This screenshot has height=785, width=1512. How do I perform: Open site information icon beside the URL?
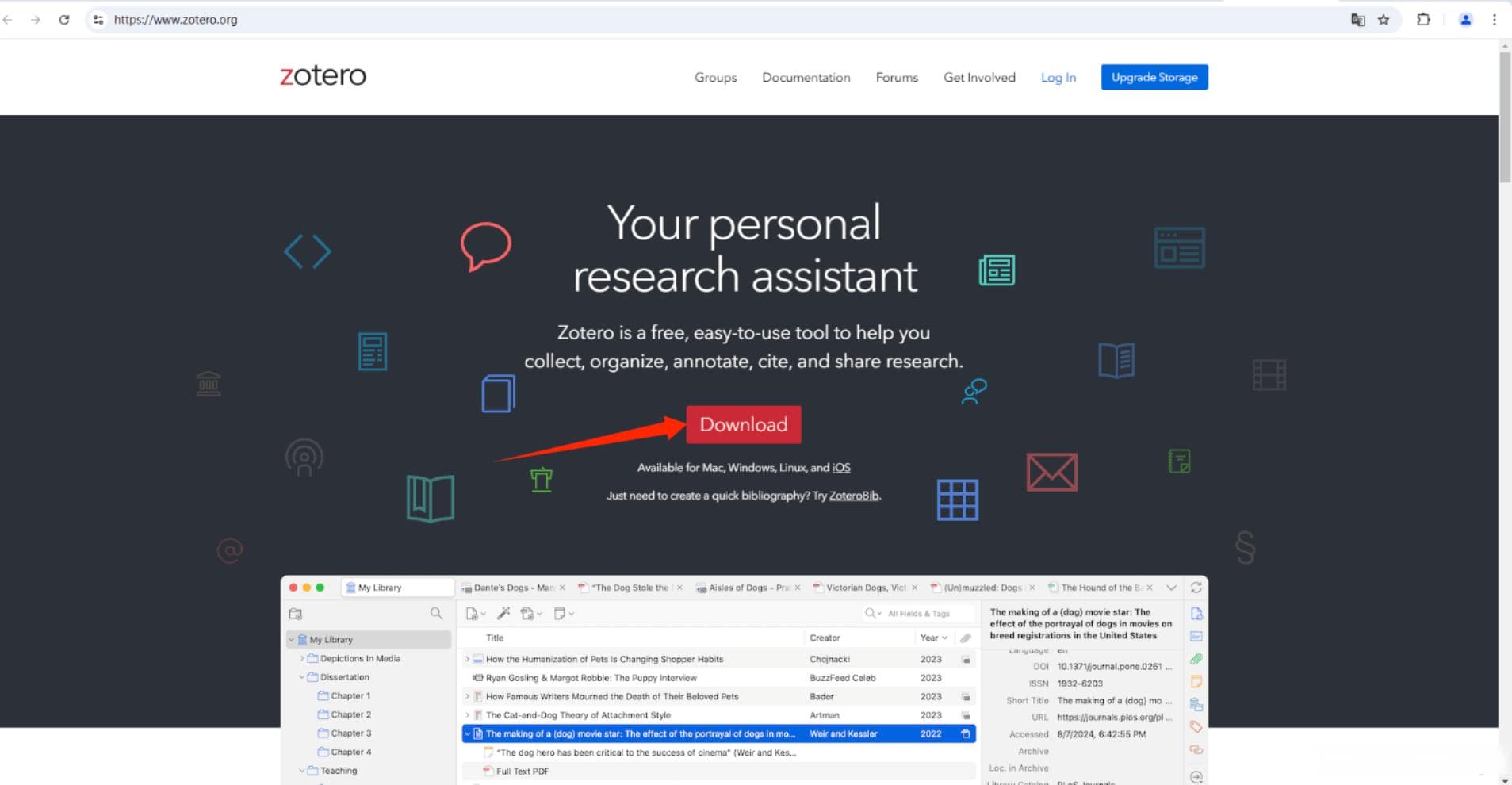point(98,20)
